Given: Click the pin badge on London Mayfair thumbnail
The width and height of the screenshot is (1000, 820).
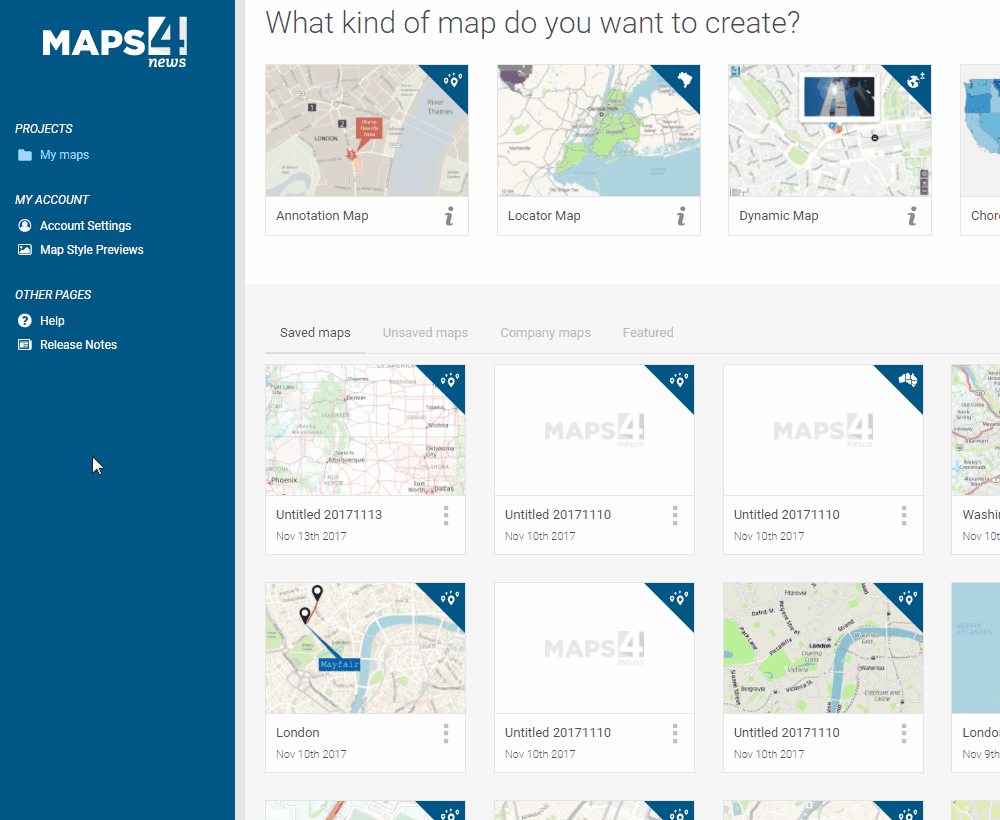Looking at the screenshot, I should tap(450, 598).
